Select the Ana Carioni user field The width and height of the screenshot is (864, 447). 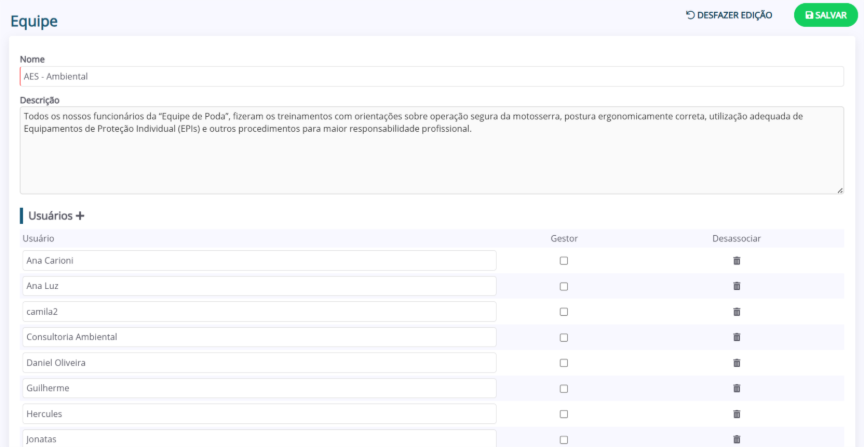259,261
